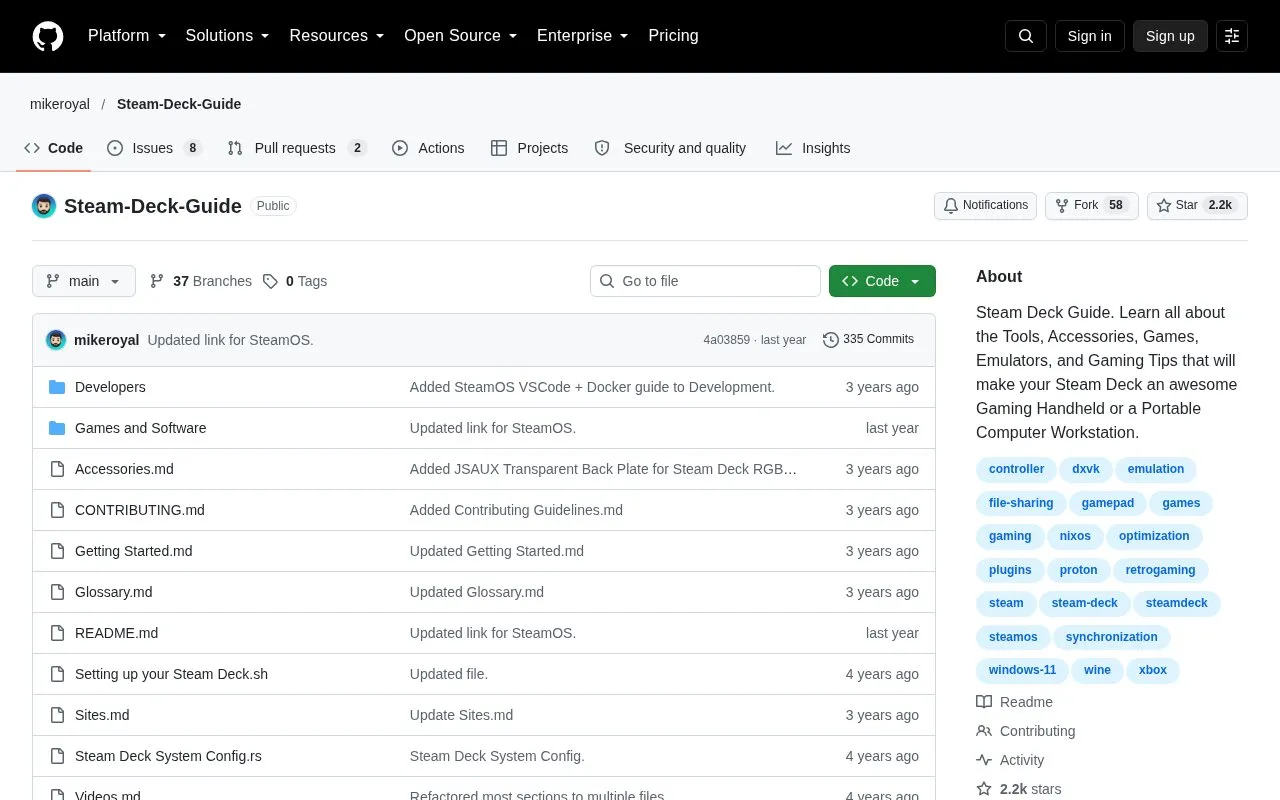This screenshot has height=800, width=1280.
Task: Open the green Code dropdown button
Action: pyautogui.click(x=882, y=281)
